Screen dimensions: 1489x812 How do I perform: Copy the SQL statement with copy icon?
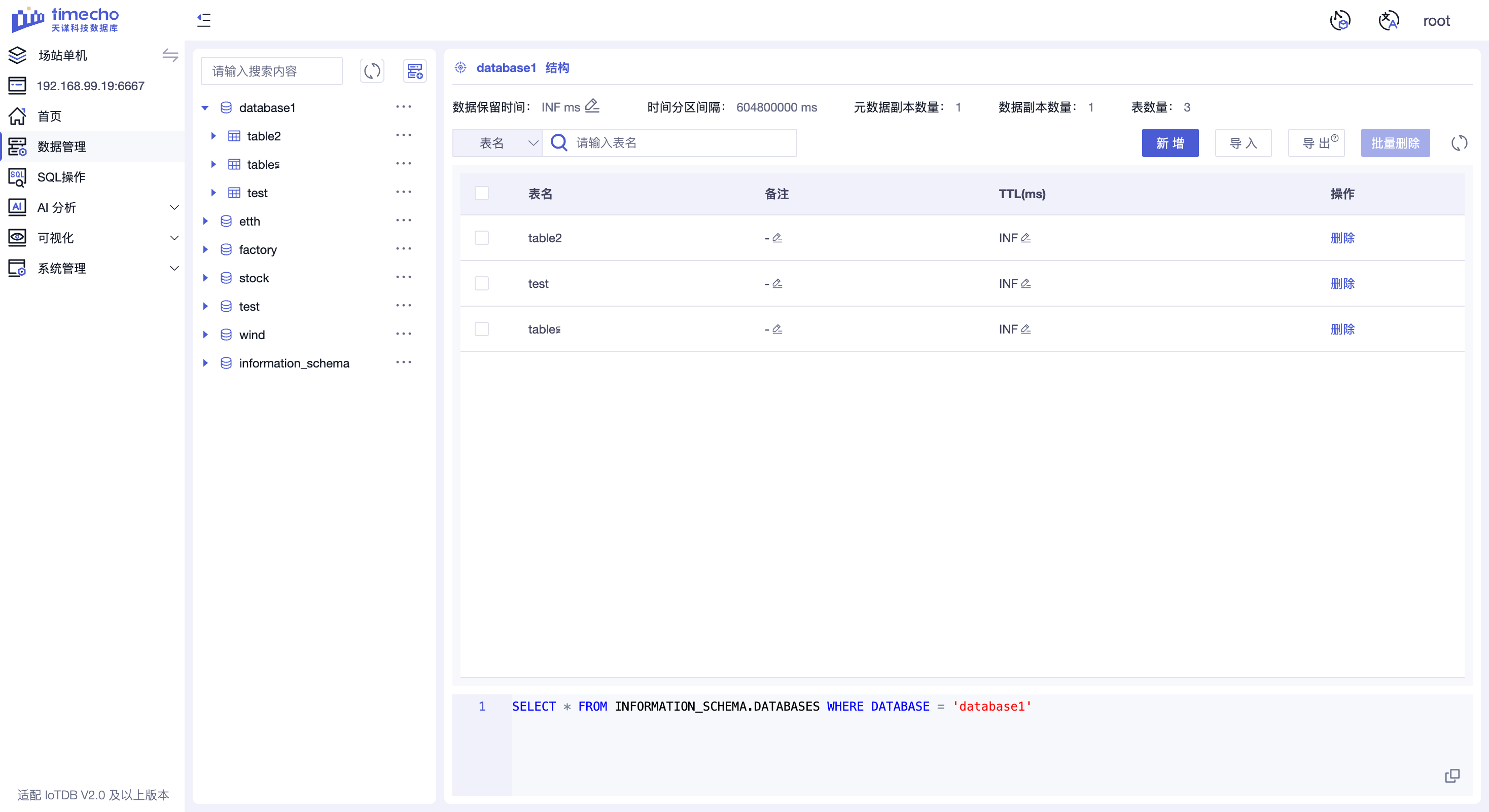pyautogui.click(x=1452, y=776)
